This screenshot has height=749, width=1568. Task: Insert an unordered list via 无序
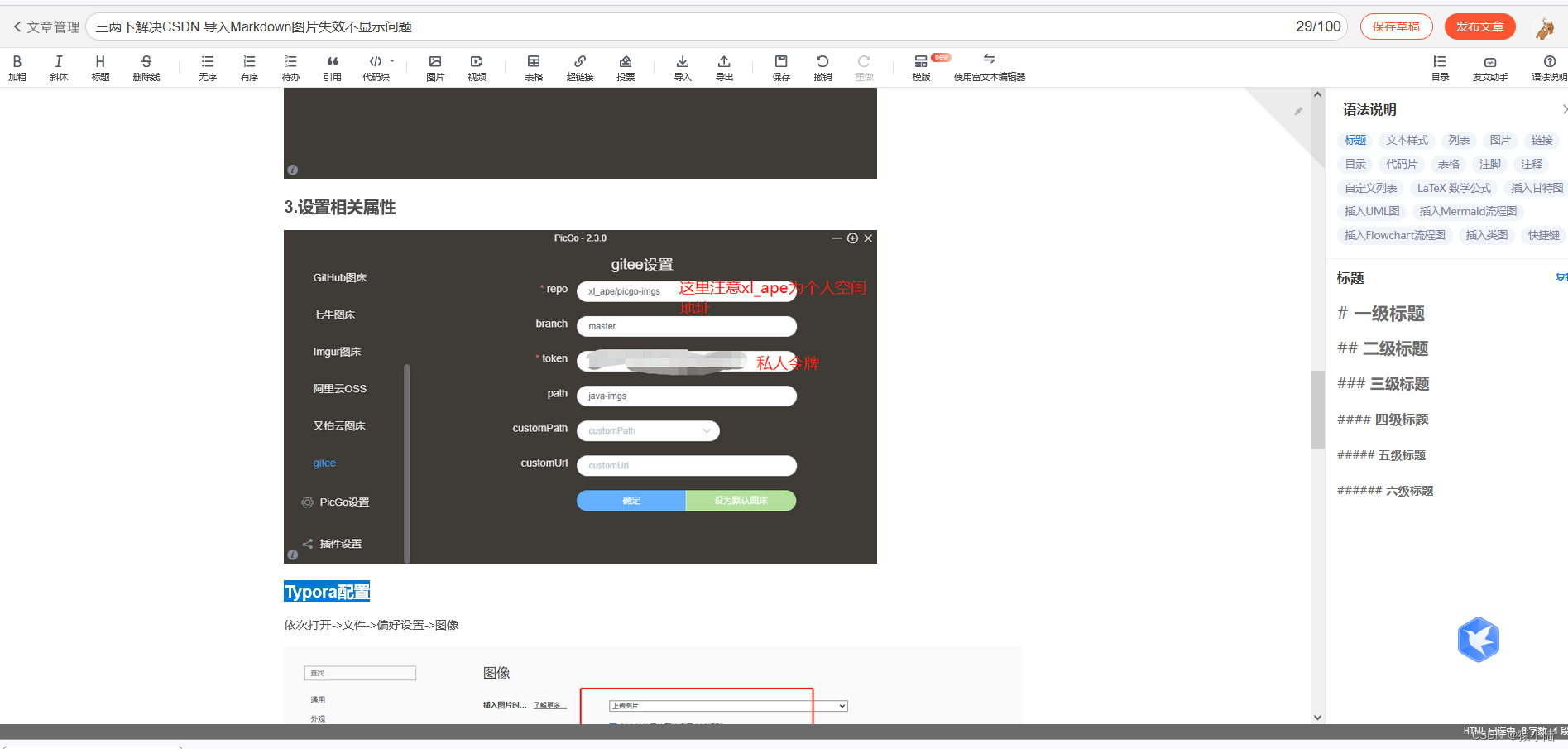208,68
